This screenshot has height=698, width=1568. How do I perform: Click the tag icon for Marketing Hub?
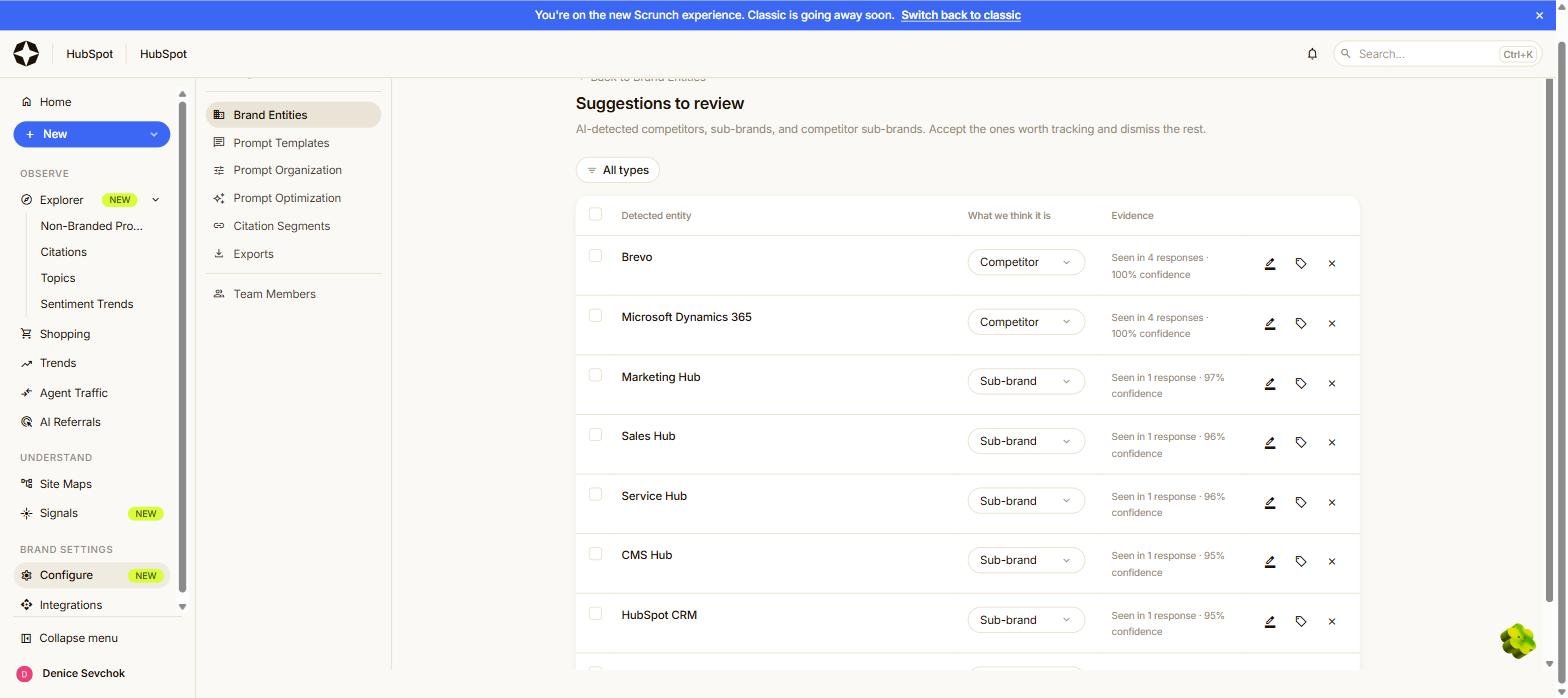coord(1301,384)
